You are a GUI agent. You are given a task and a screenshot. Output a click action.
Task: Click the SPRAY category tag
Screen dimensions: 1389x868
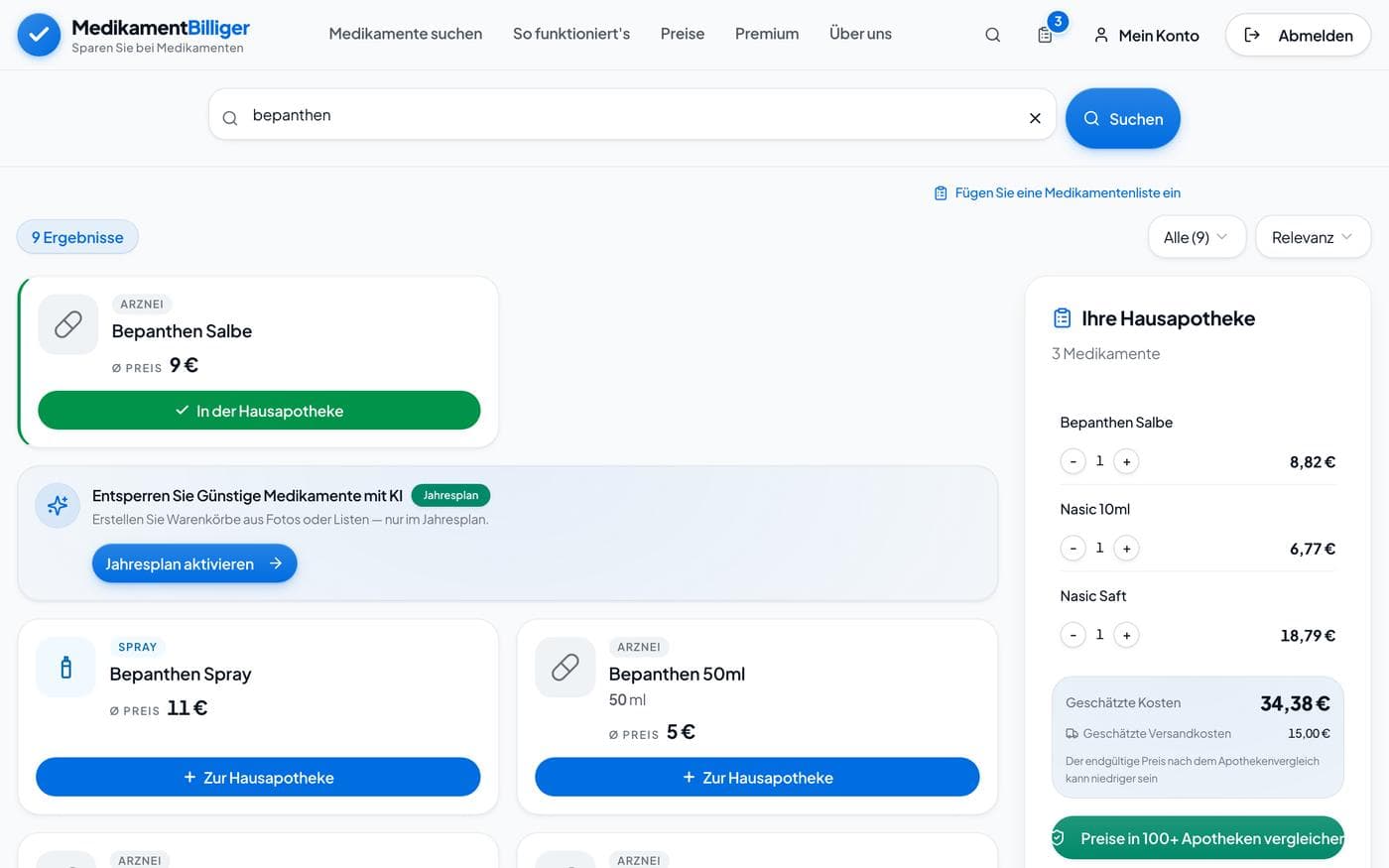click(x=138, y=647)
